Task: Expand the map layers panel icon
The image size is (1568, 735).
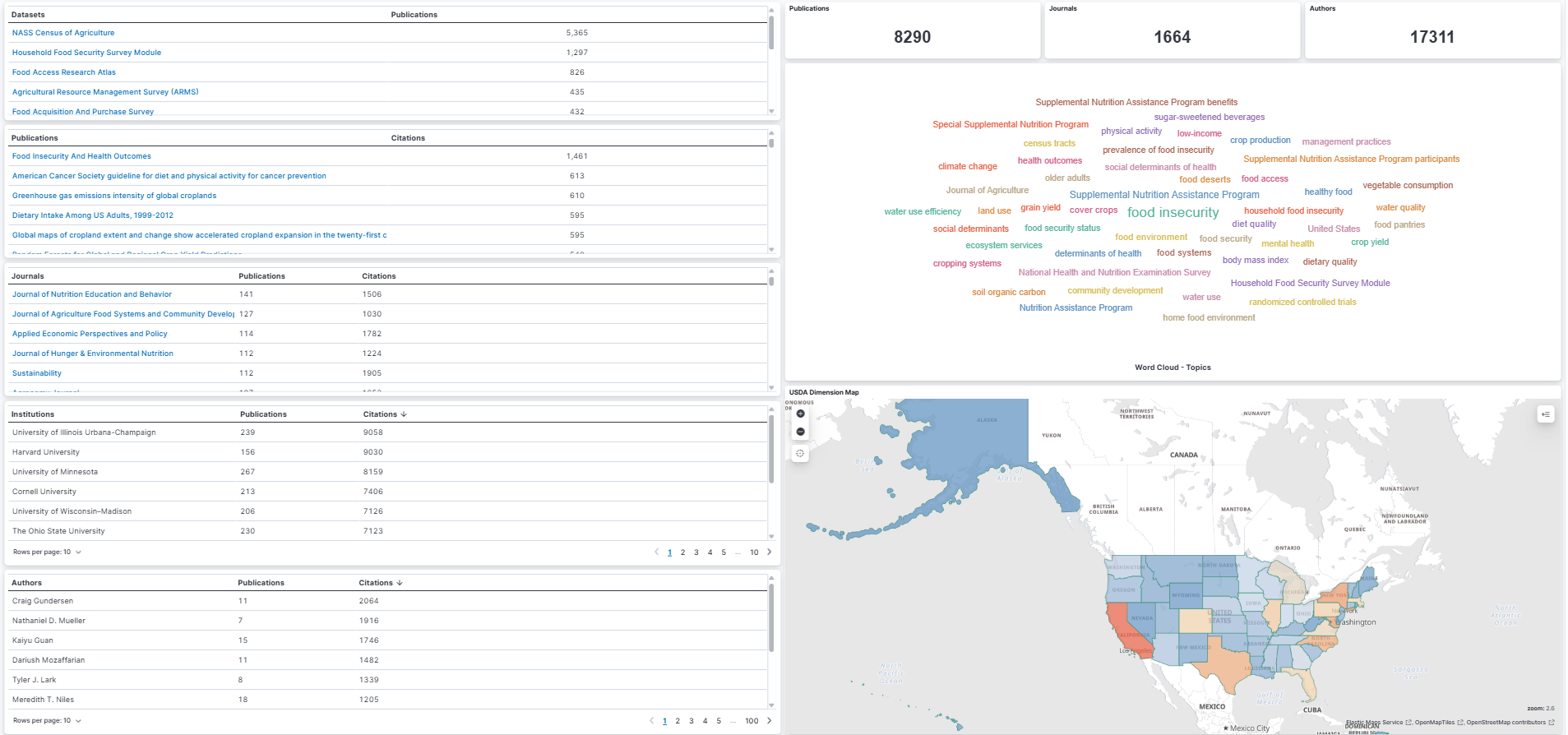Action: 1545,414
